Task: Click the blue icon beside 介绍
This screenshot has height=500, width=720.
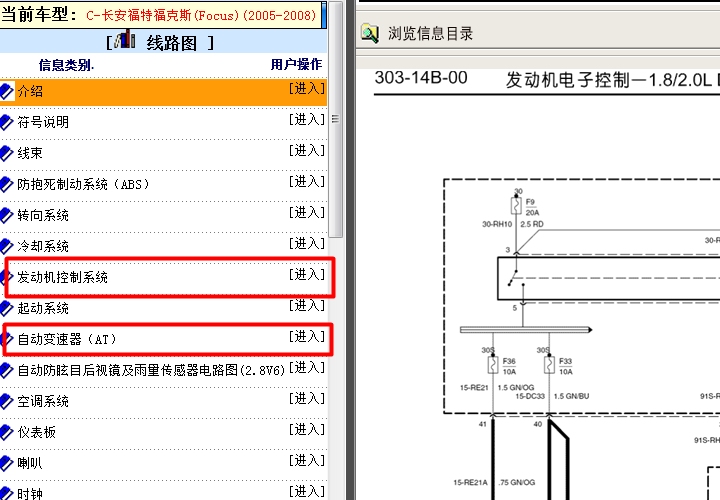Action: 6,91
